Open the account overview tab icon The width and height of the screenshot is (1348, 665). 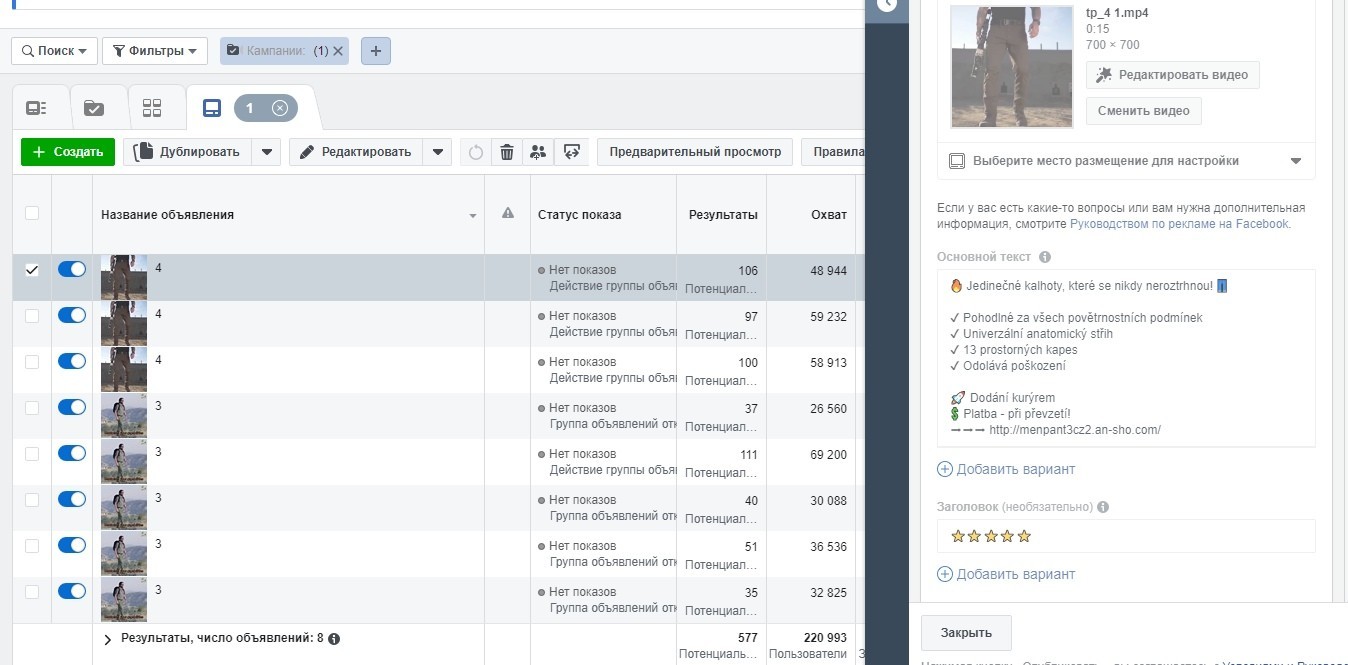coord(37,108)
